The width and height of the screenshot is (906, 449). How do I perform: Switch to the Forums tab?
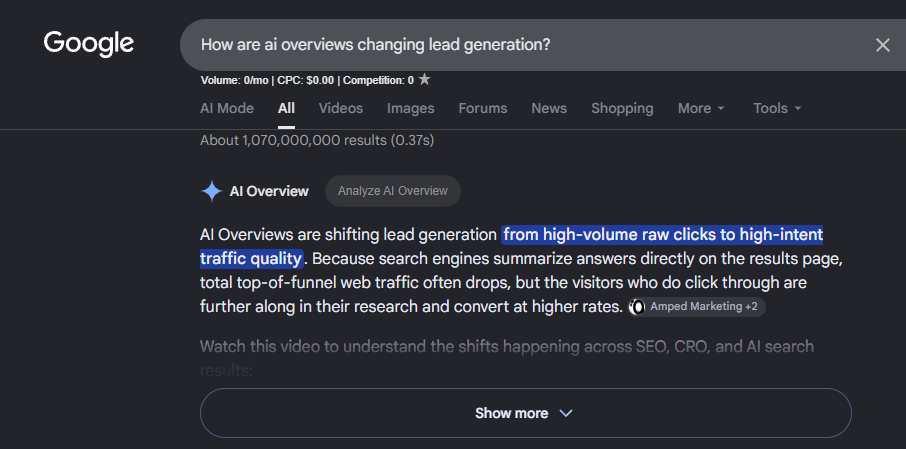[482, 109]
